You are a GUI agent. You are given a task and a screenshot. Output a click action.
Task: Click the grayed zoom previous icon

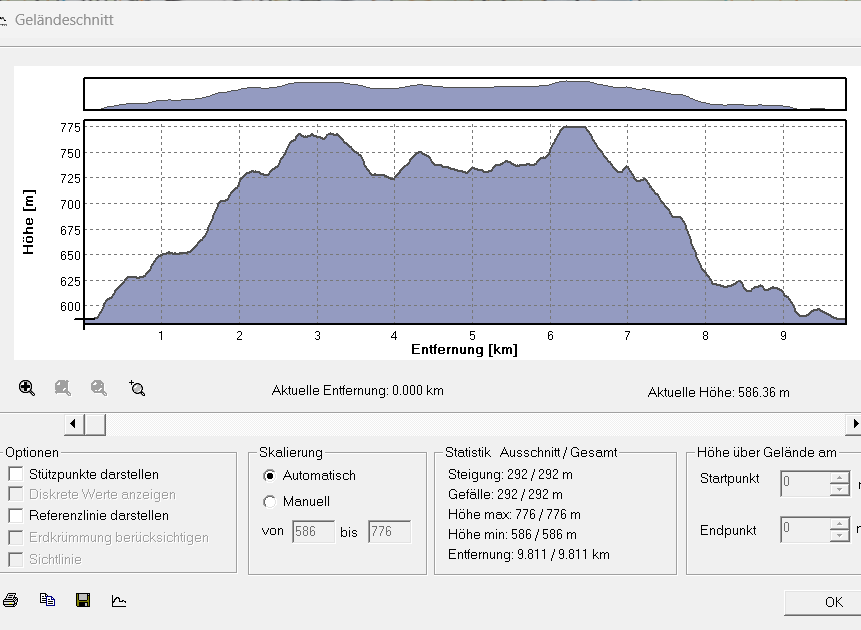point(63,388)
